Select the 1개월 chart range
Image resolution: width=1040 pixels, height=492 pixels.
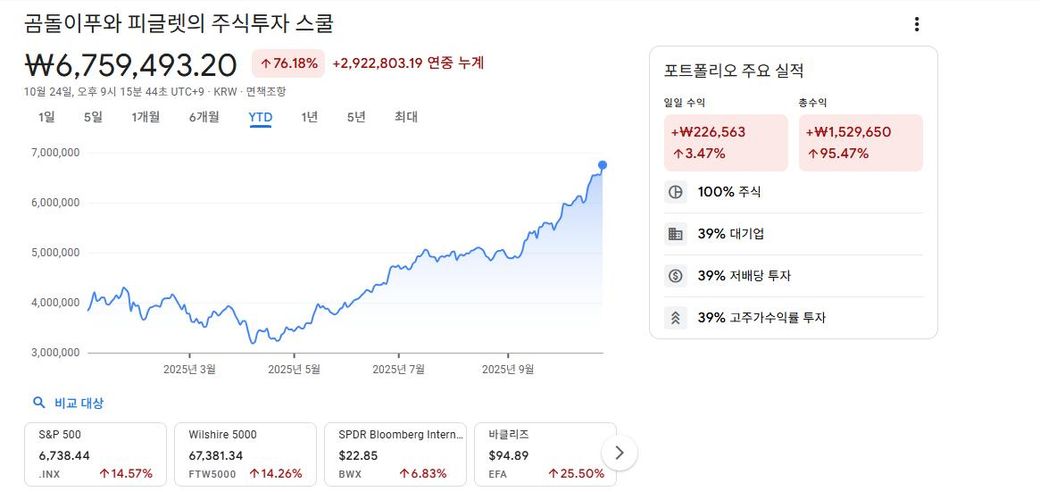click(146, 117)
